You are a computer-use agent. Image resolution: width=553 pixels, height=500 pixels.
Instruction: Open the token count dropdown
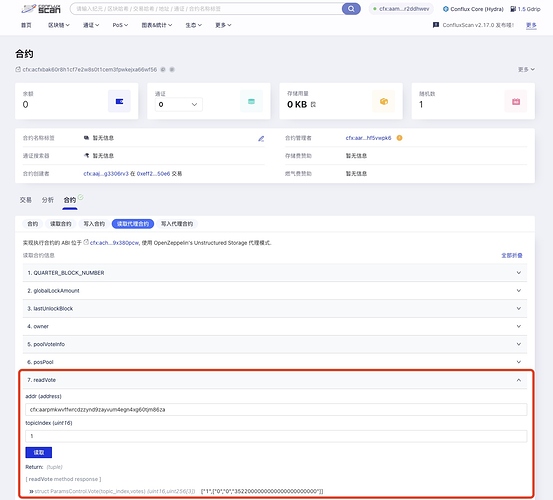[178, 104]
